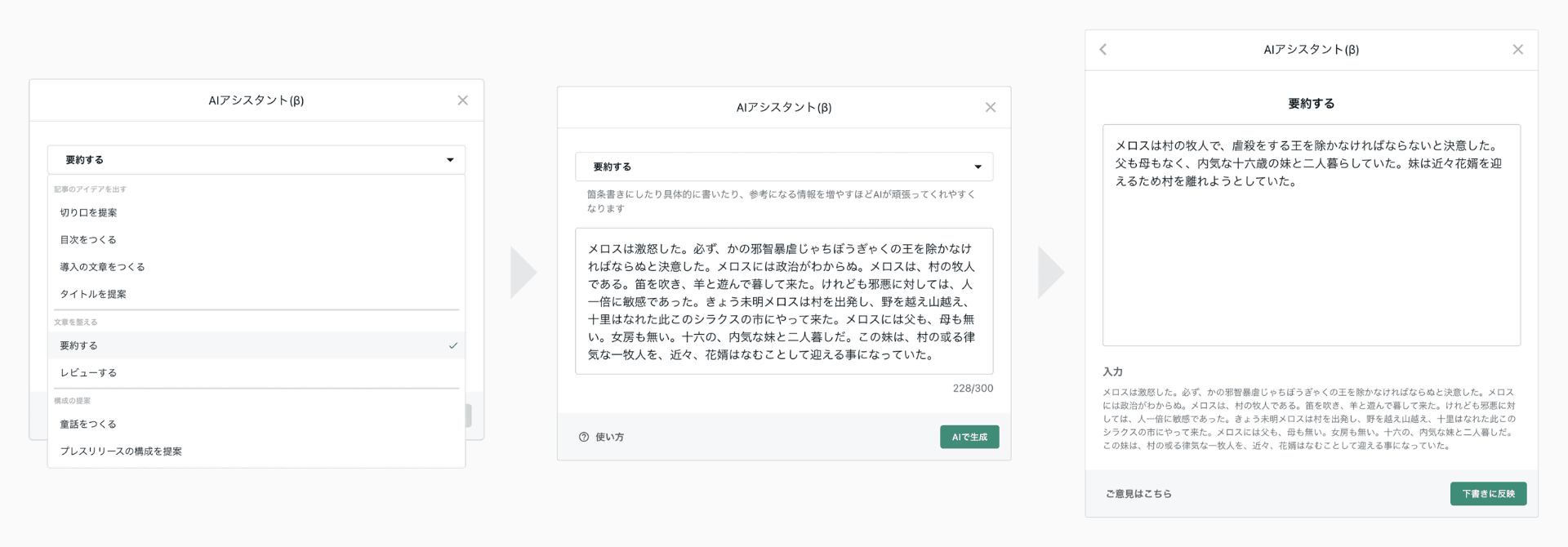
Task: Open the 要約する dropdown in middle dialog
Action: pos(784,167)
